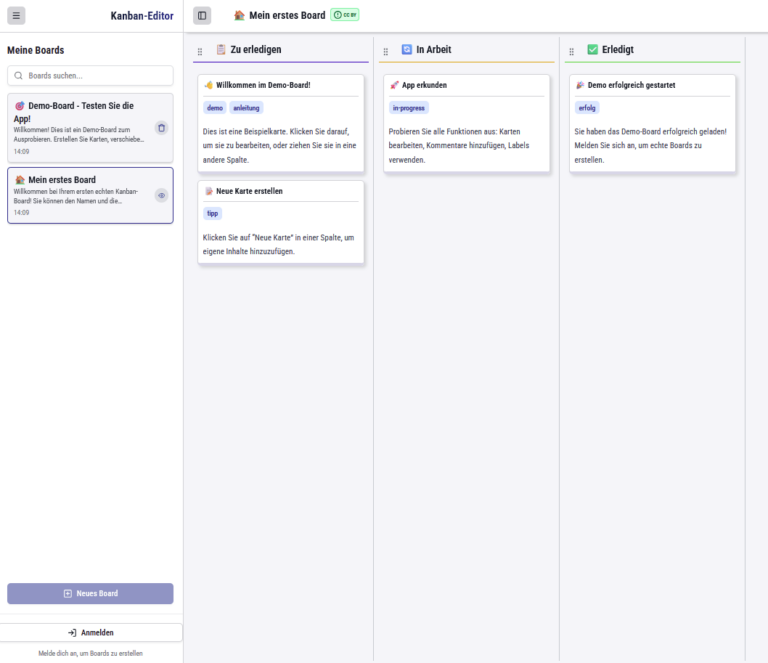Click the In Arbeit column title

click(x=433, y=49)
